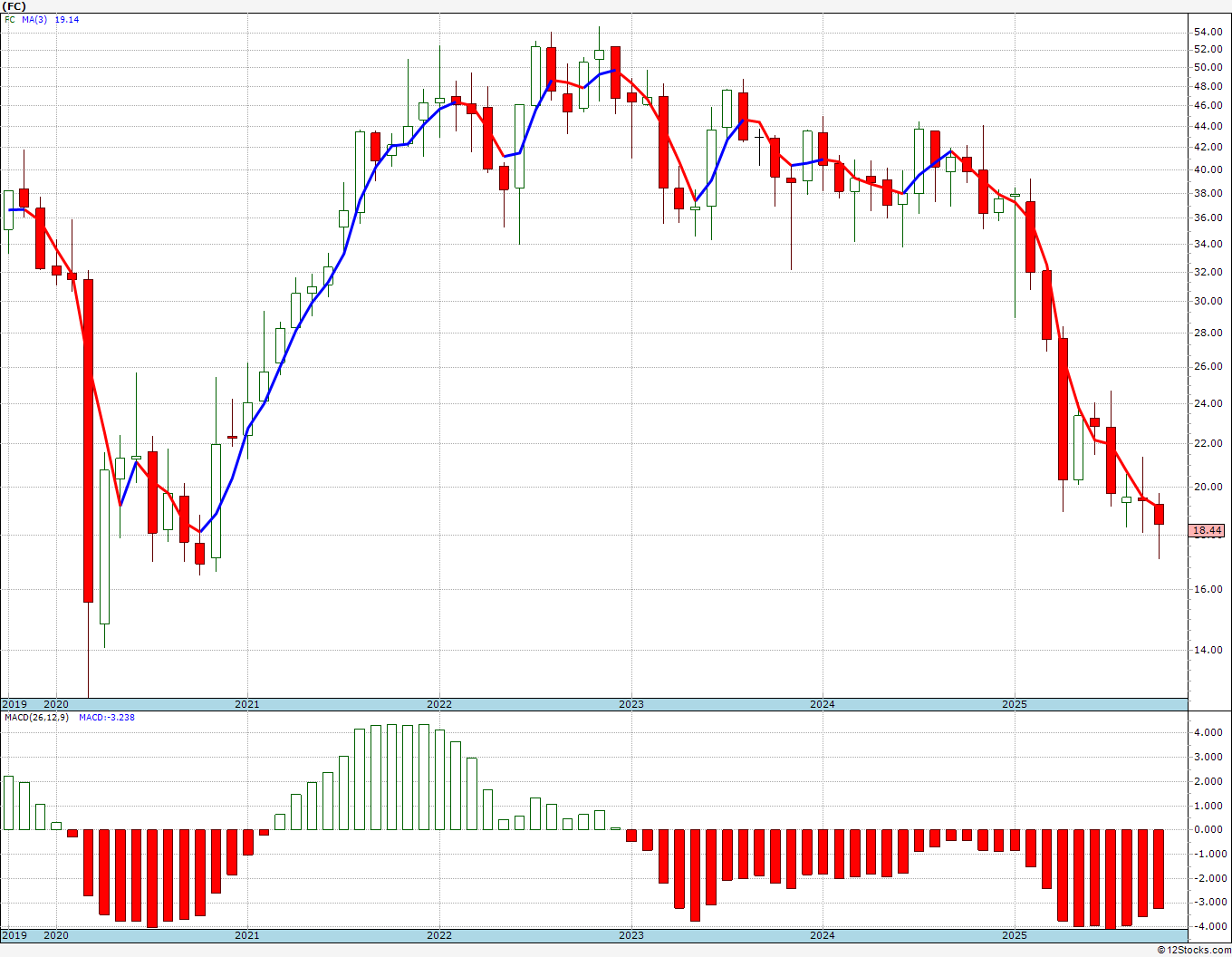The image size is (1232, 957).
Task: Click 2022 on the MACD panel time axis
Action: 438,935
